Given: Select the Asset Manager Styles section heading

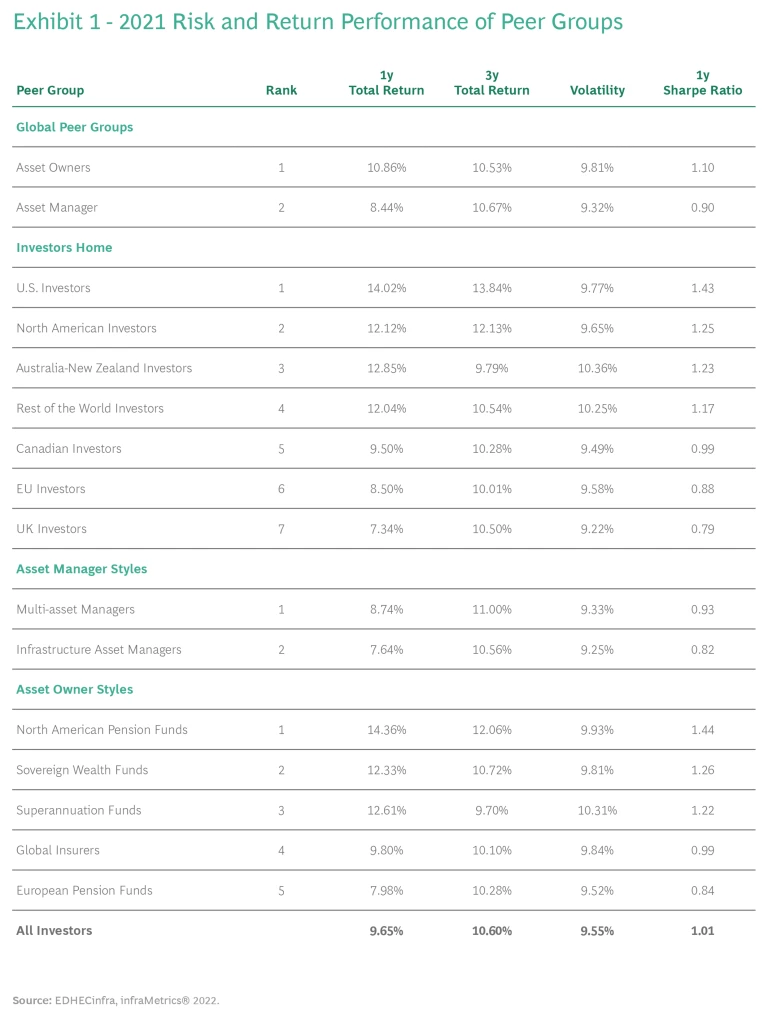Looking at the screenshot, I should click(x=81, y=569).
